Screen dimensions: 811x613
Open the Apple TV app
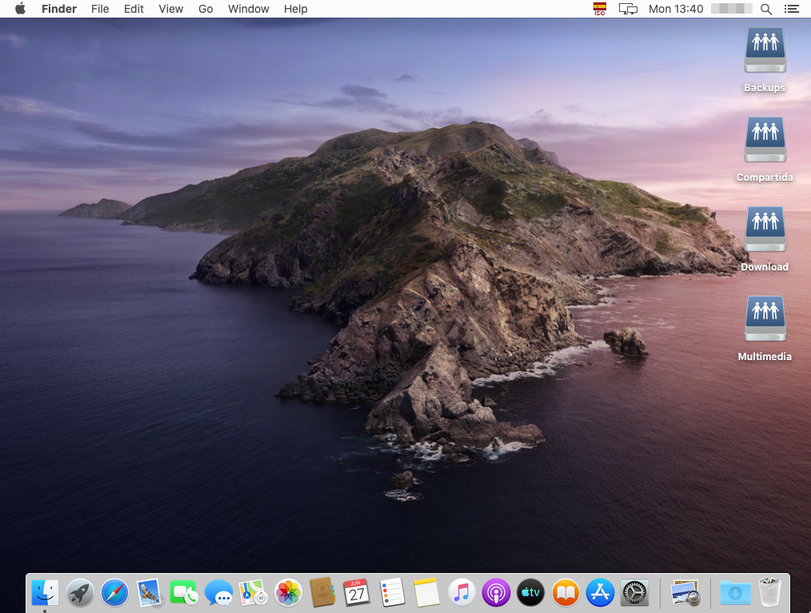[x=530, y=593]
